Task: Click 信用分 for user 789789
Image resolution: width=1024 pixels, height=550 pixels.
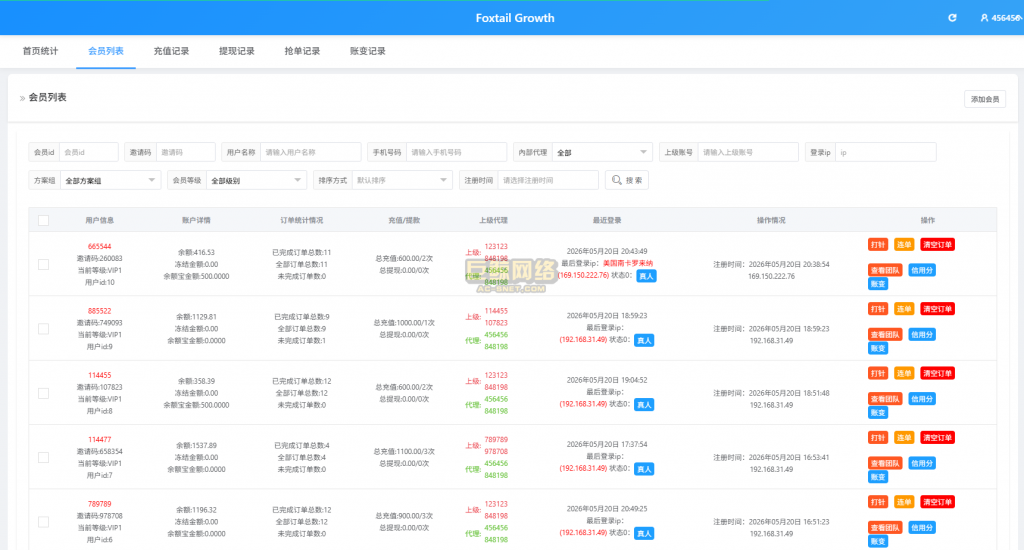Action: tap(921, 528)
